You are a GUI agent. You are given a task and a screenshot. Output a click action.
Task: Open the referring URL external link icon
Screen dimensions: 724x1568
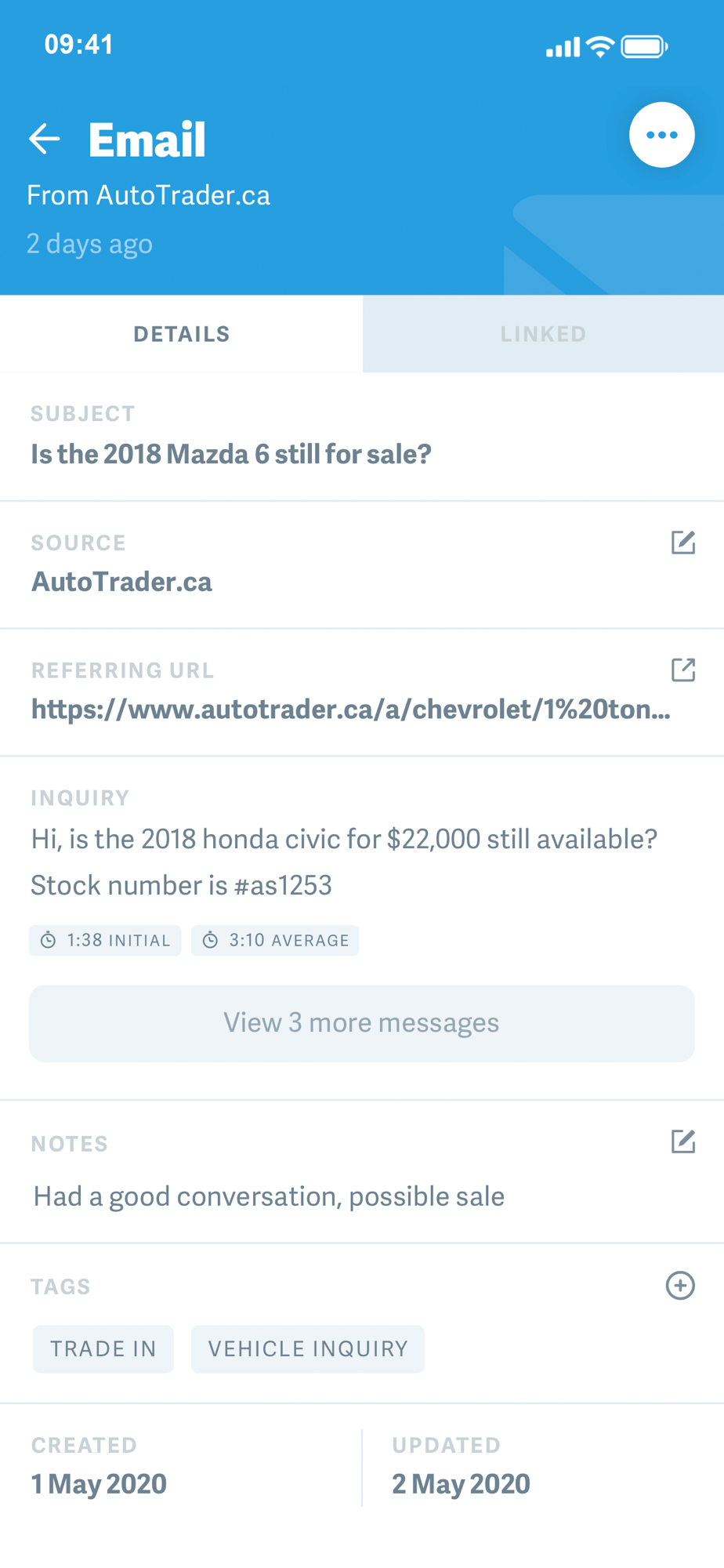point(682,670)
